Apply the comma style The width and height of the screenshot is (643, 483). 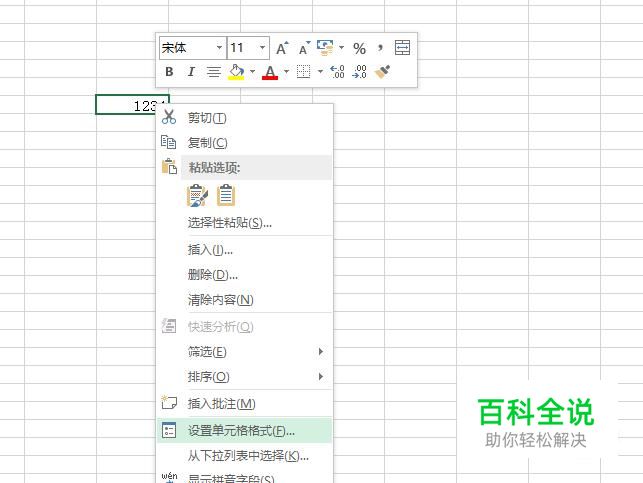pyautogui.click(x=381, y=48)
